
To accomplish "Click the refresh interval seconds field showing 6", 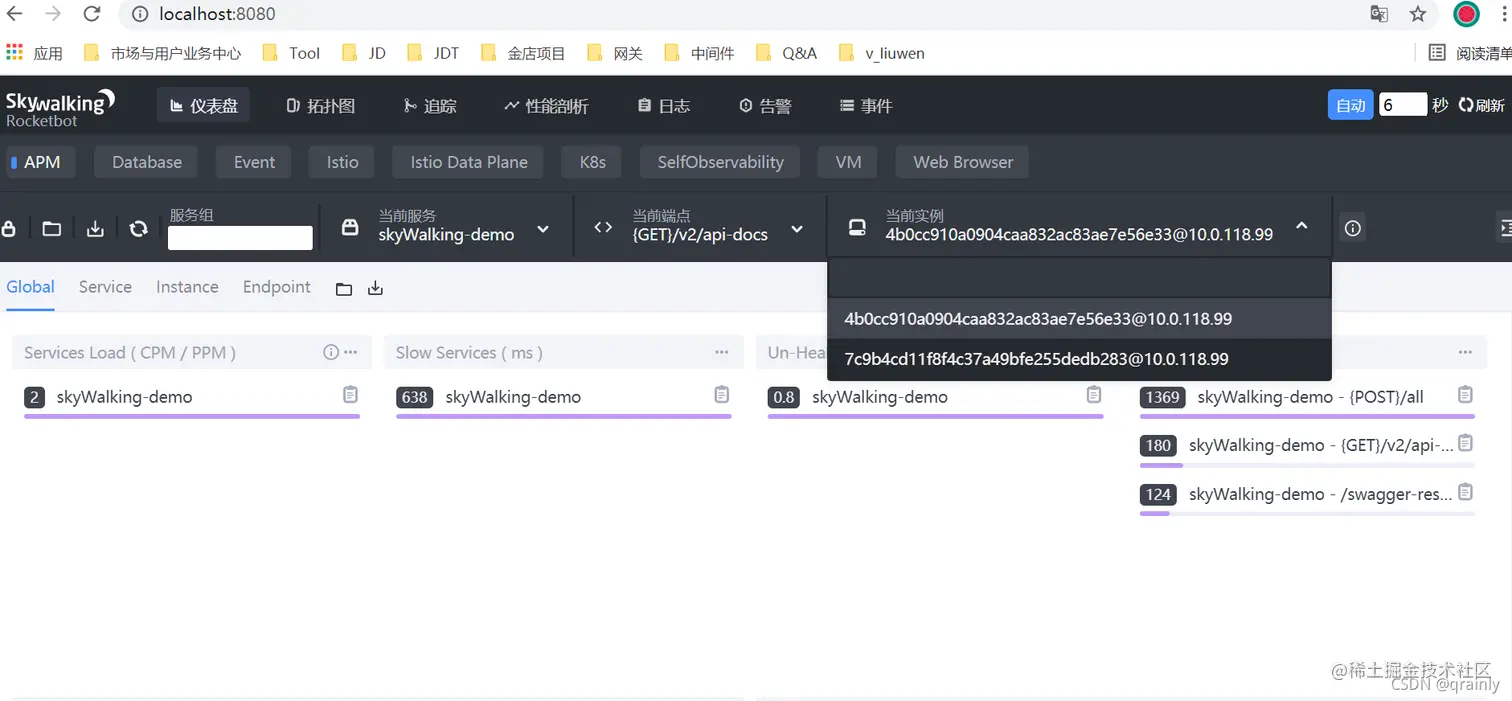I will 1403,104.
